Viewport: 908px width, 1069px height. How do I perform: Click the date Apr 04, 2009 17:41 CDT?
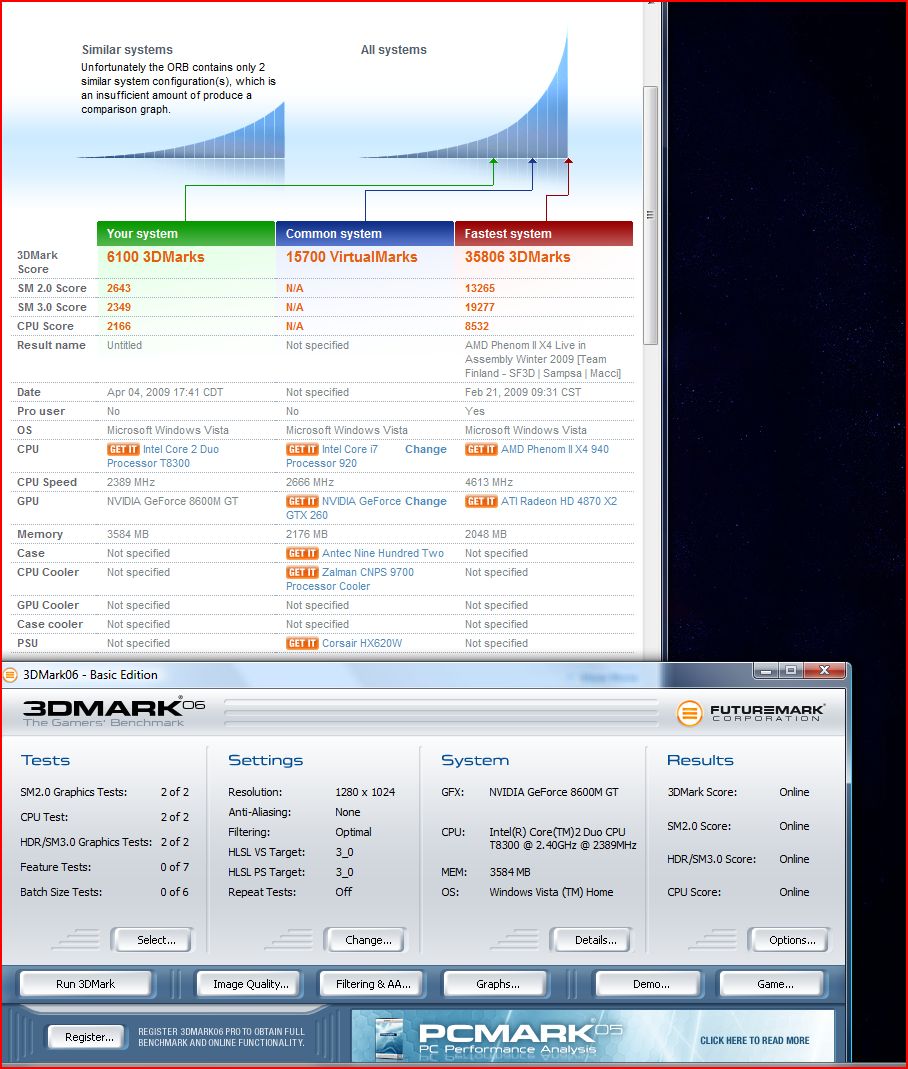point(165,392)
